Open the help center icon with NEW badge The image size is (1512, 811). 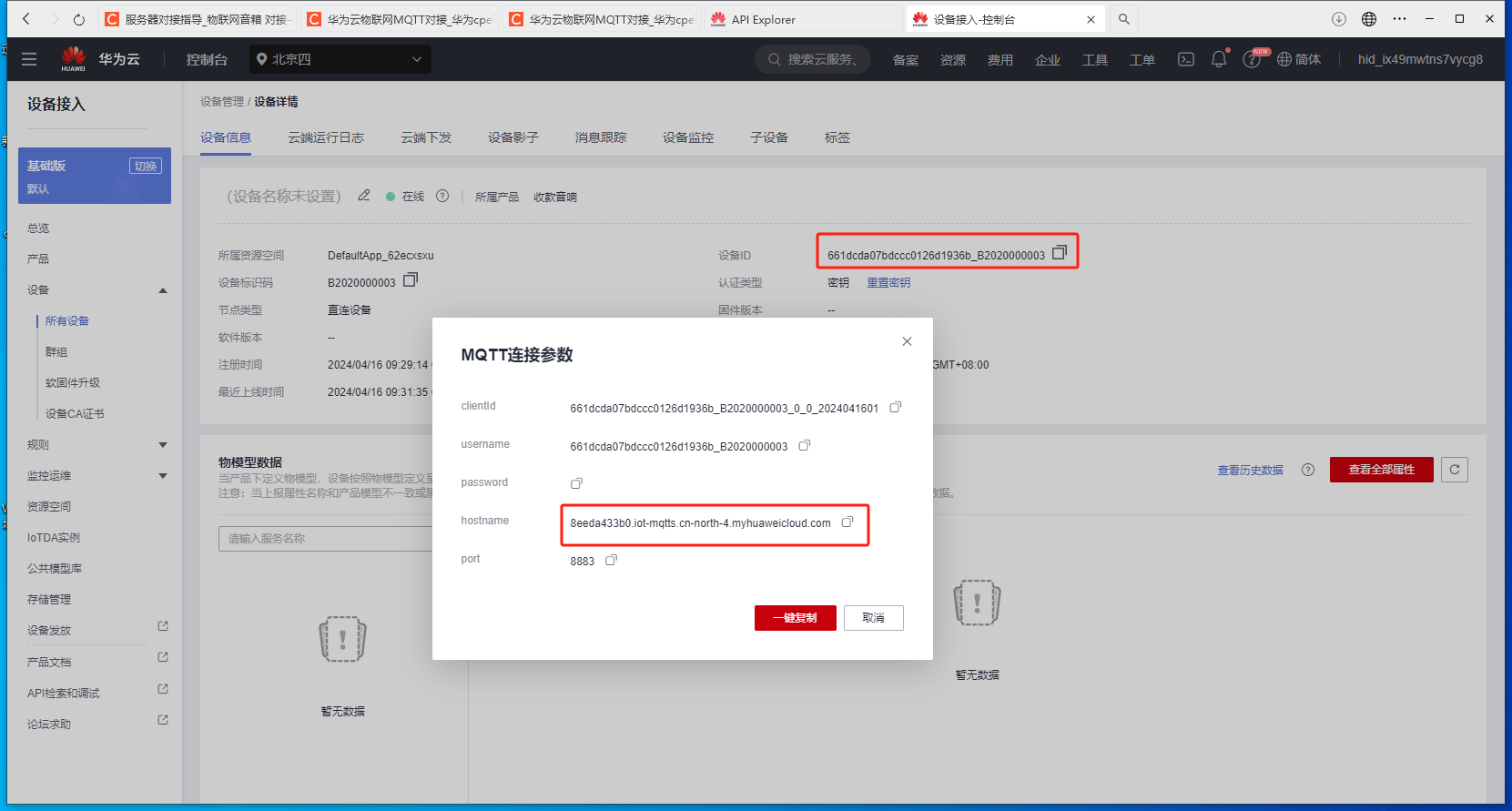click(x=1253, y=59)
